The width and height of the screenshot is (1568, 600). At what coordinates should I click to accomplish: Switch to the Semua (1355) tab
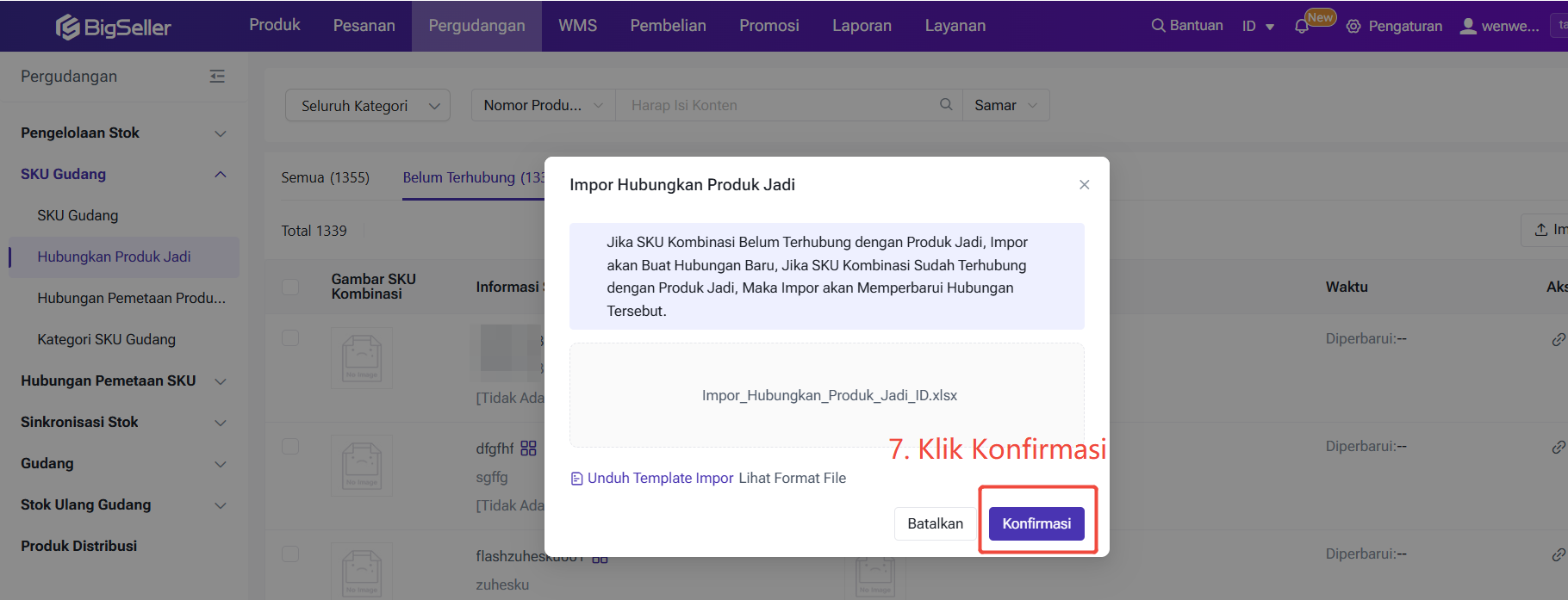click(325, 177)
